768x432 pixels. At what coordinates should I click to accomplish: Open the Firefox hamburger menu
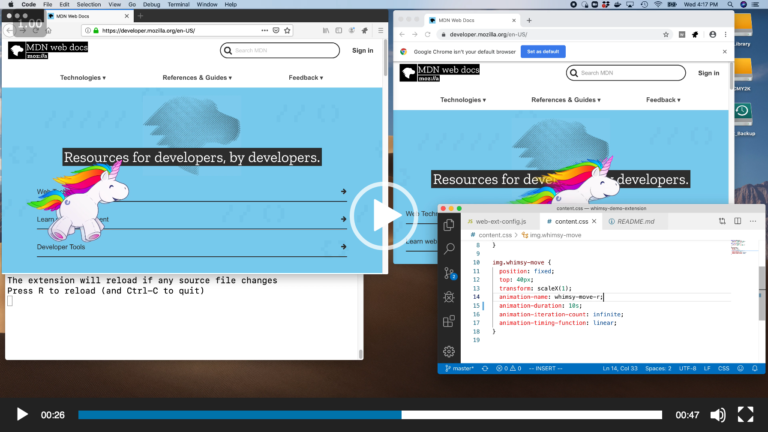(381, 30)
